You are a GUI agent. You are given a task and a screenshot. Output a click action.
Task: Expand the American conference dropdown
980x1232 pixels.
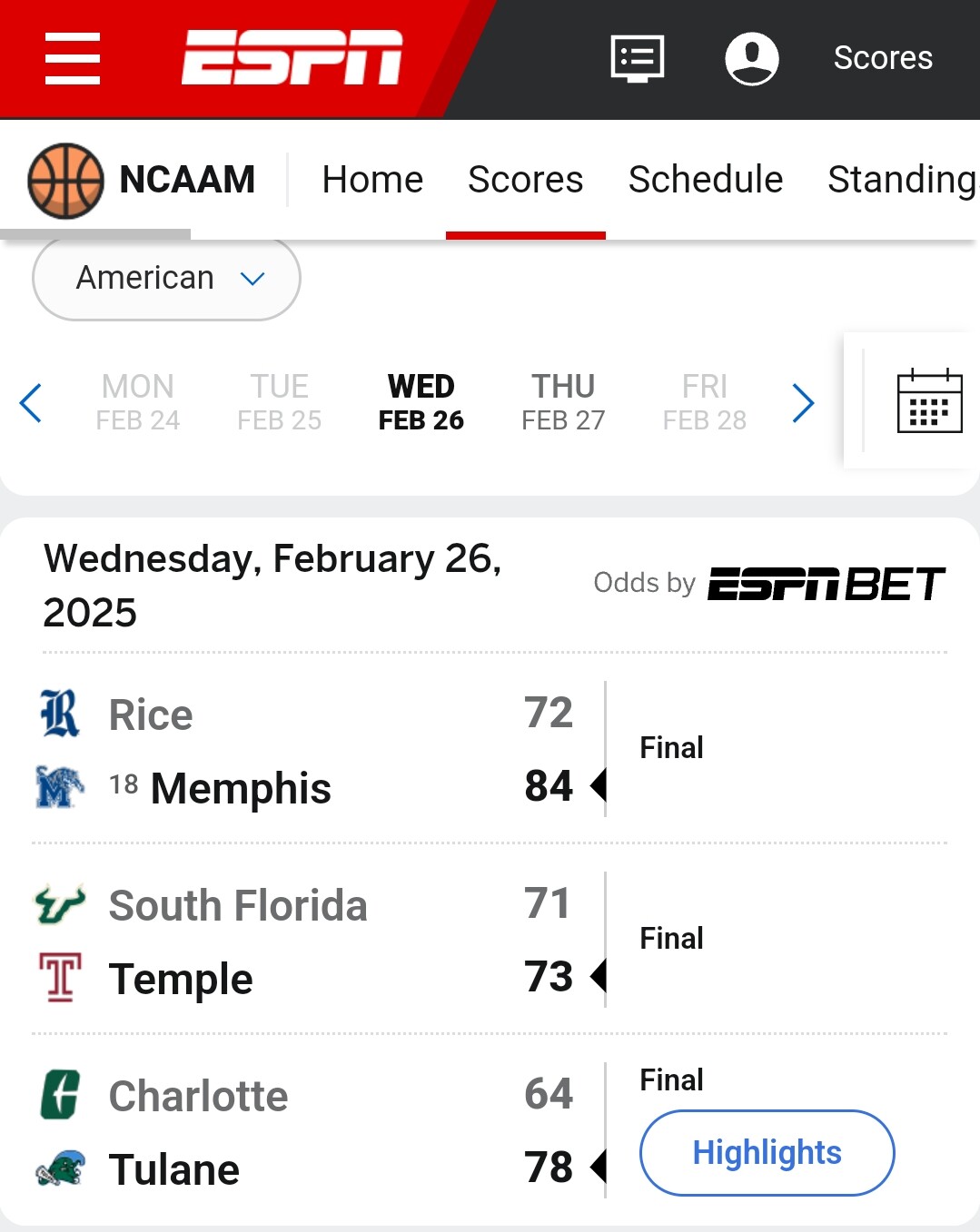(x=166, y=278)
